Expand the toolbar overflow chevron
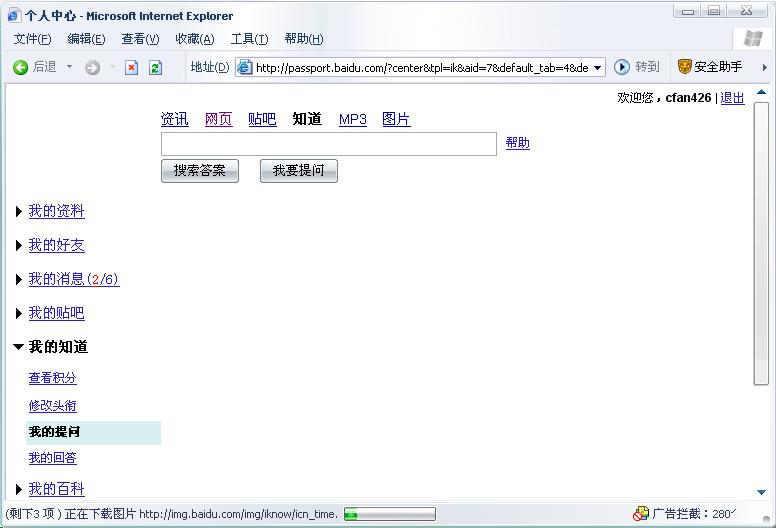The width and height of the screenshot is (776, 528). [764, 67]
